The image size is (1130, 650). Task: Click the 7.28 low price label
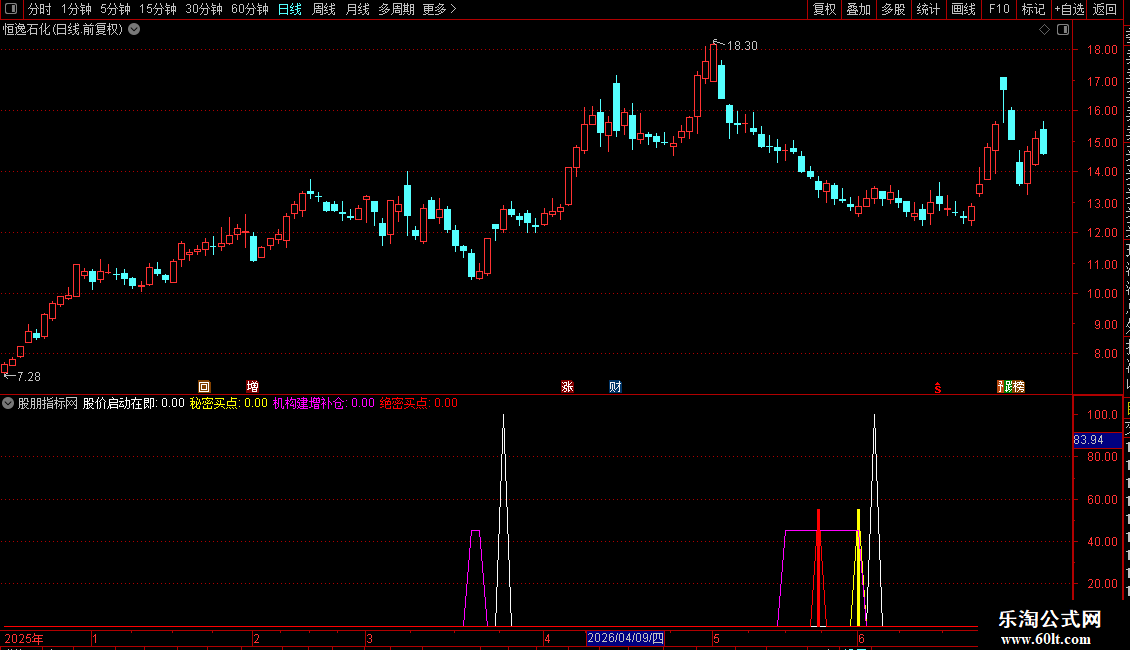(x=29, y=377)
